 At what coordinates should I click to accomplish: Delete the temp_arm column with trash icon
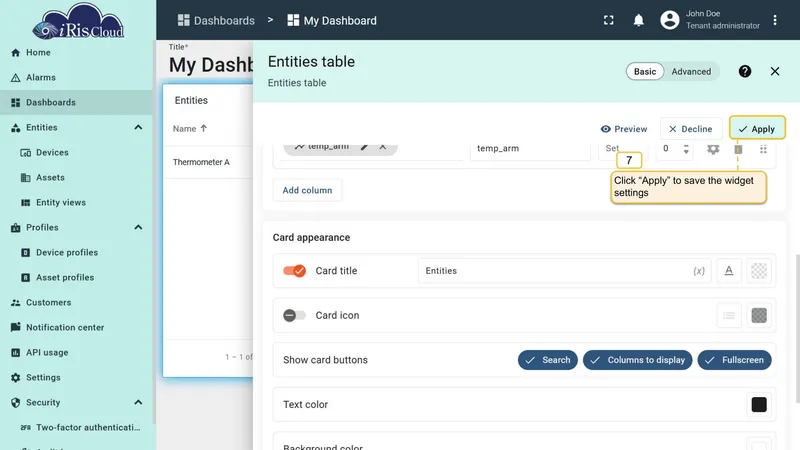pyautogui.click(x=738, y=149)
